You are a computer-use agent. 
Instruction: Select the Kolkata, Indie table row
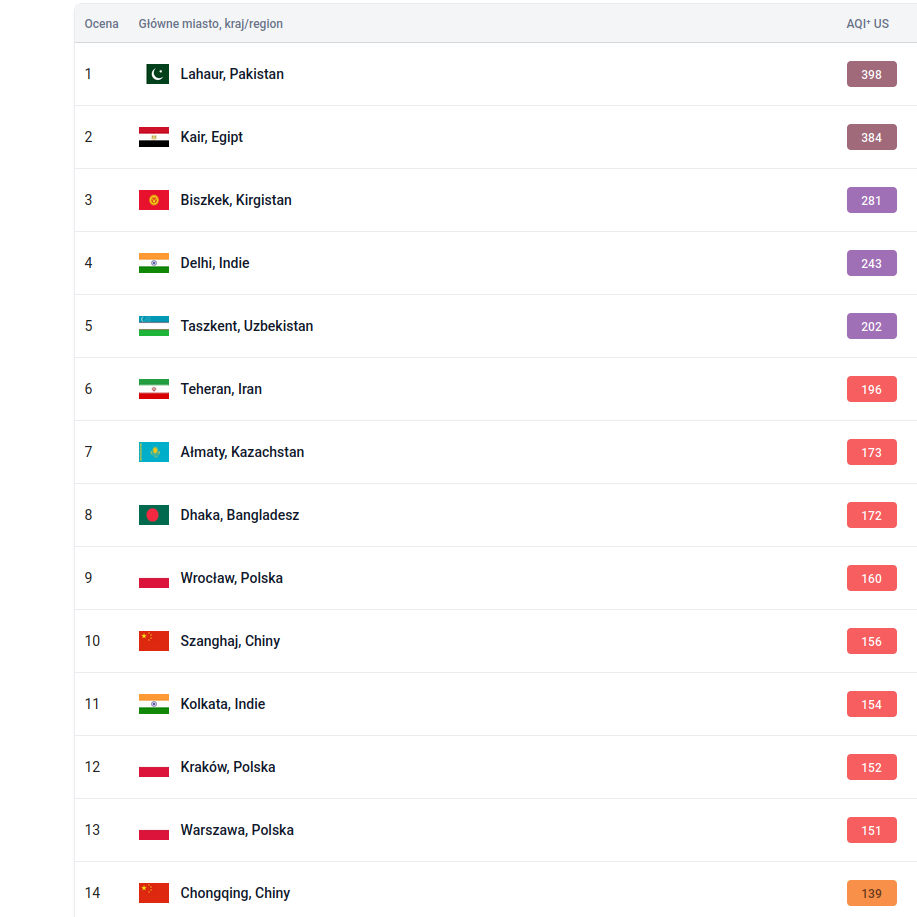coord(500,704)
